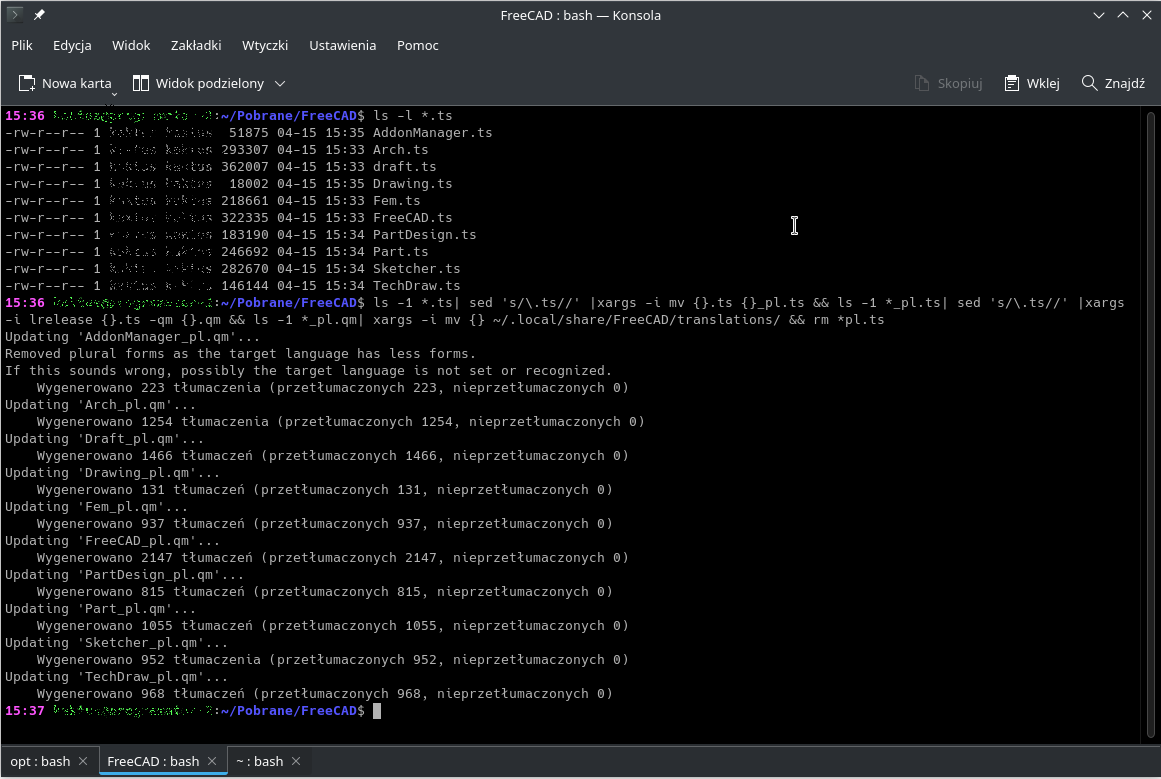This screenshot has height=779, width=1161.
Task: Click the Znajdź button label
Action: [x=1125, y=84]
